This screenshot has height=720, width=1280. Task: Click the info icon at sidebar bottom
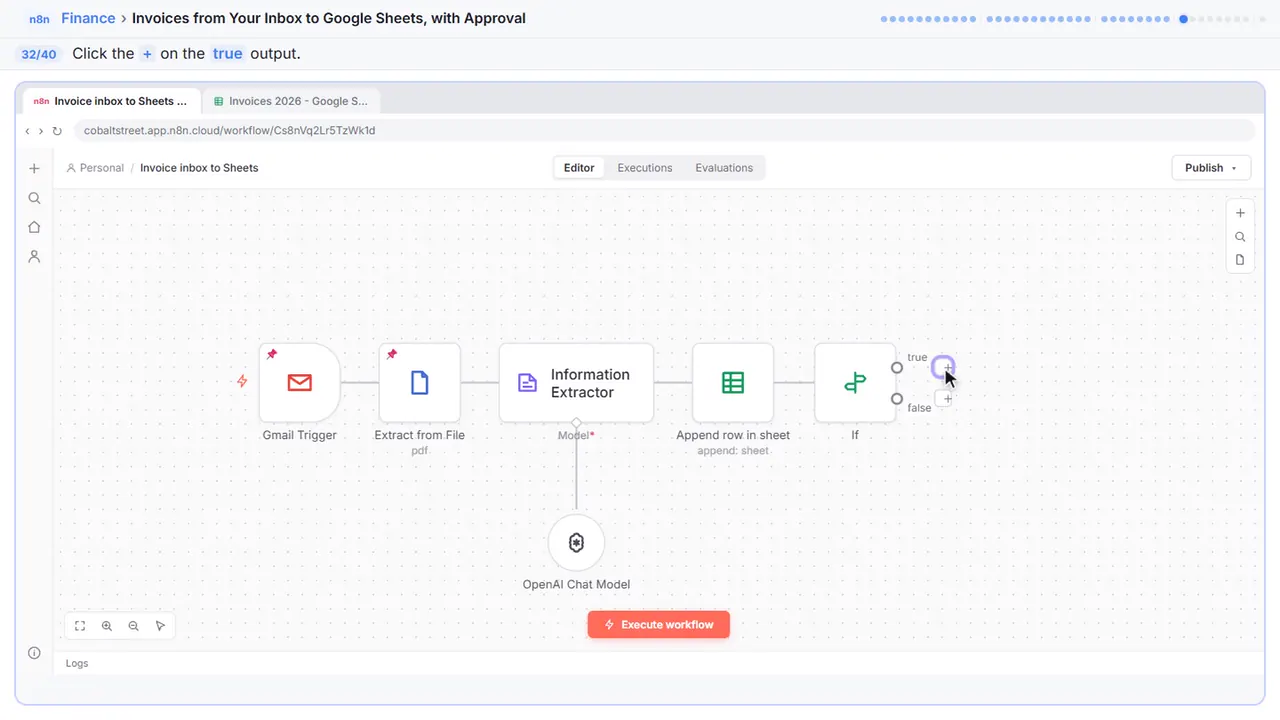coord(34,653)
